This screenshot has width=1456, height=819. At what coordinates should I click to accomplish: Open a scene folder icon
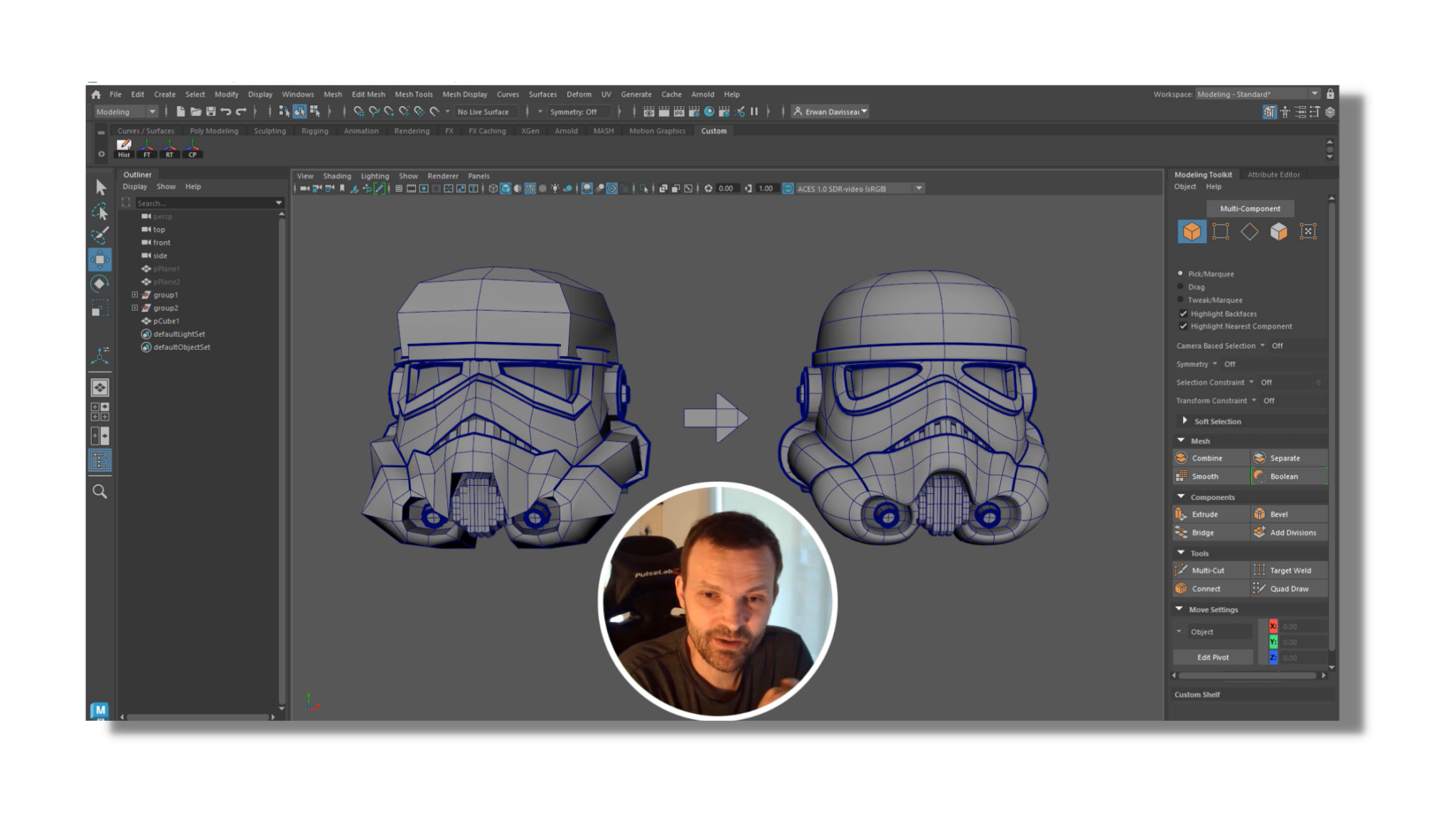tap(196, 112)
